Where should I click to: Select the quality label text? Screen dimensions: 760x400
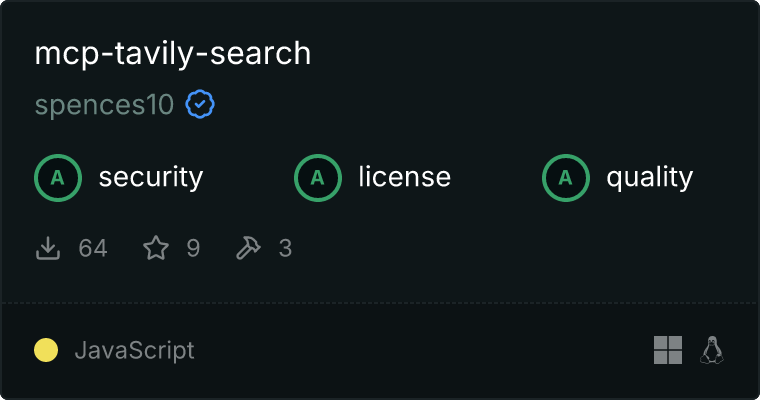coord(649,178)
